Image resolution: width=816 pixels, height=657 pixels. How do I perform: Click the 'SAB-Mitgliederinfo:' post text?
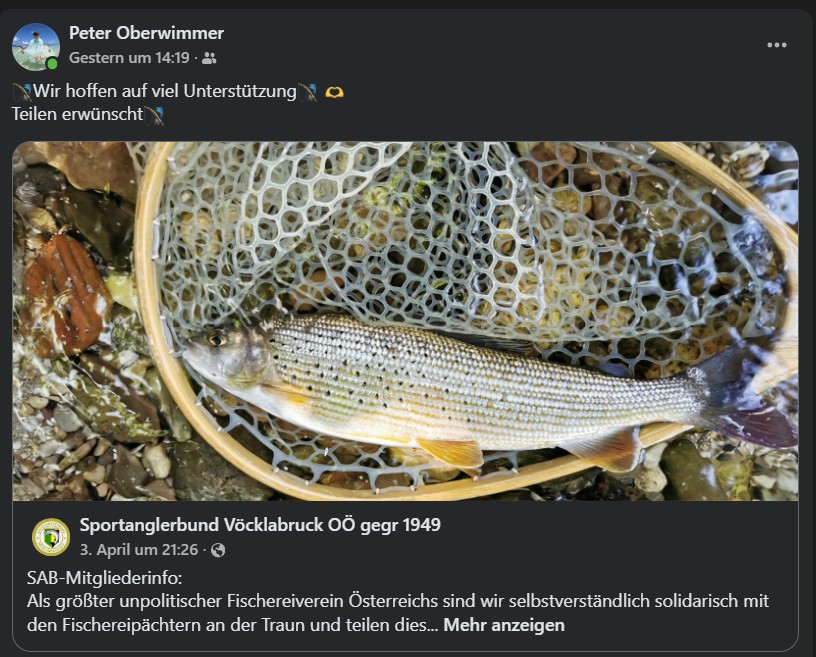click(104, 578)
